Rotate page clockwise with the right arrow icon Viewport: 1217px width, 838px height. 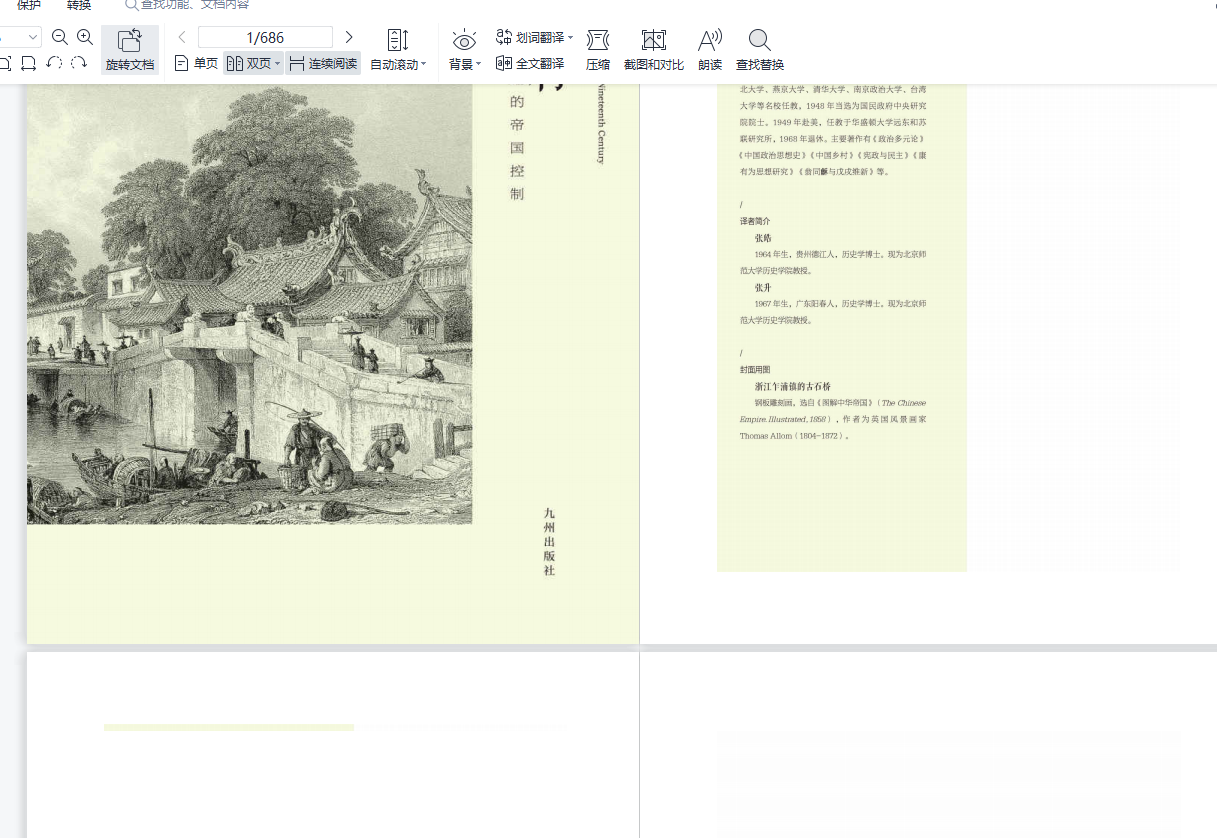[79, 64]
